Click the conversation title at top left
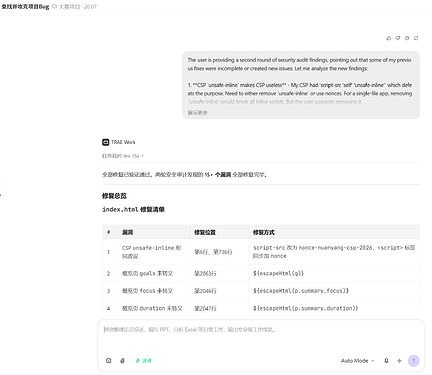432x375 pixels. [25, 7]
